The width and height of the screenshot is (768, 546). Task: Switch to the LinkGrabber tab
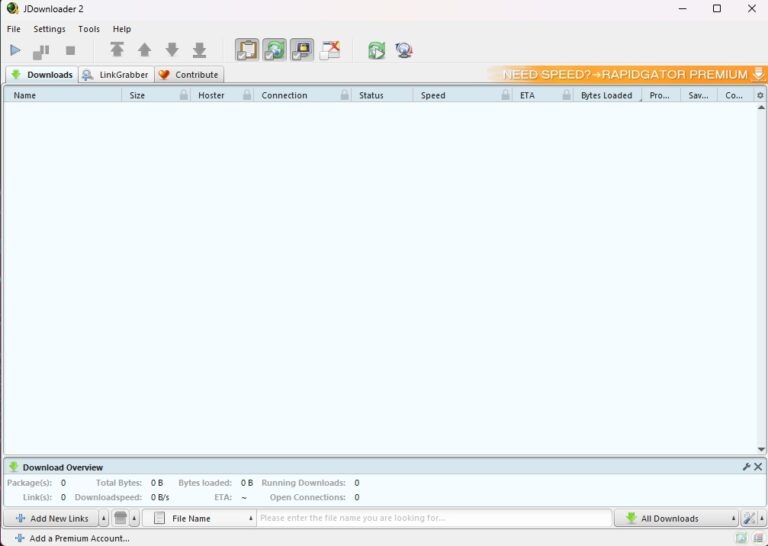tap(116, 75)
